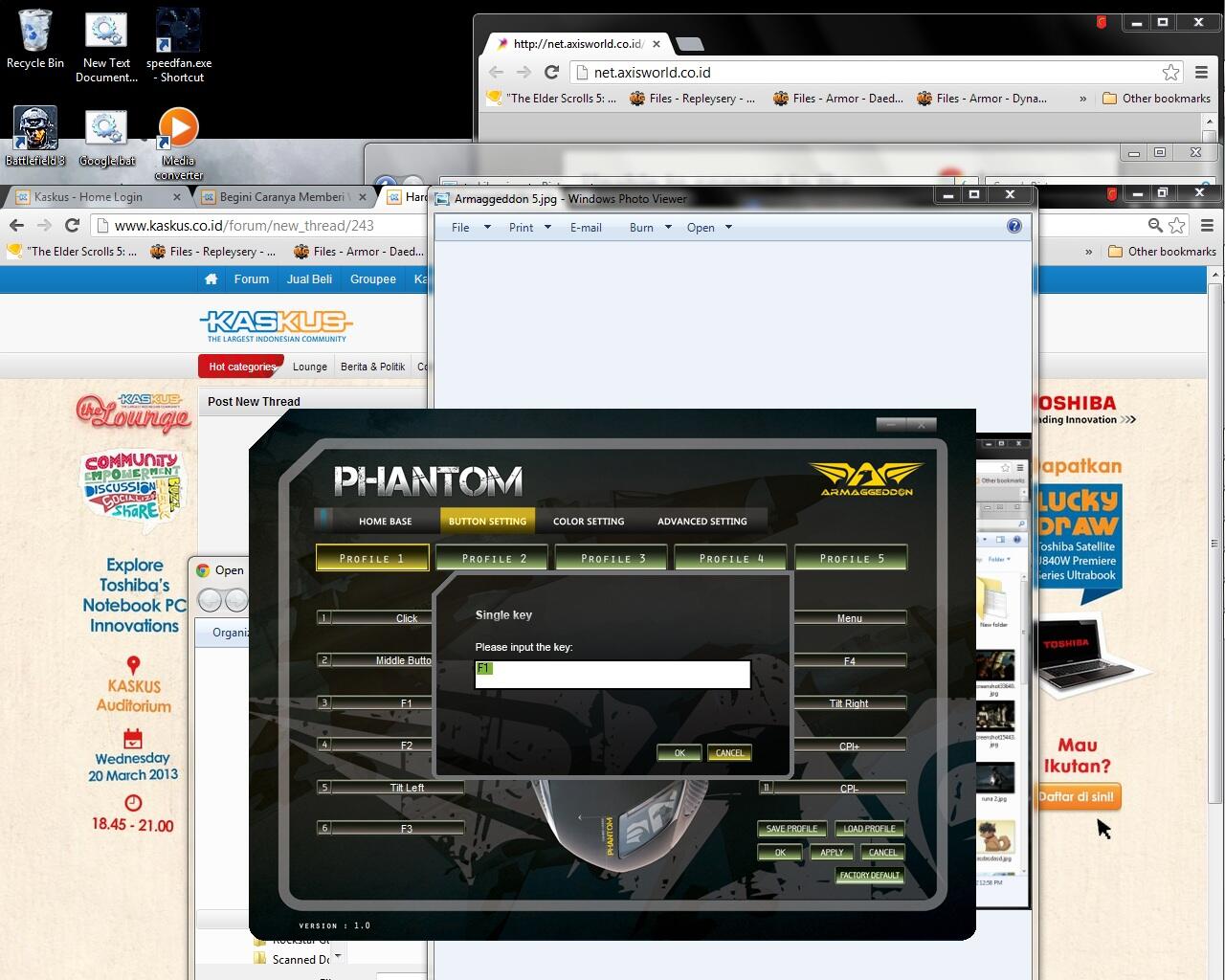The image size is (1225, 980).
Task: Launch Battlefield 3 desktop icon
Action: (35, 136)
